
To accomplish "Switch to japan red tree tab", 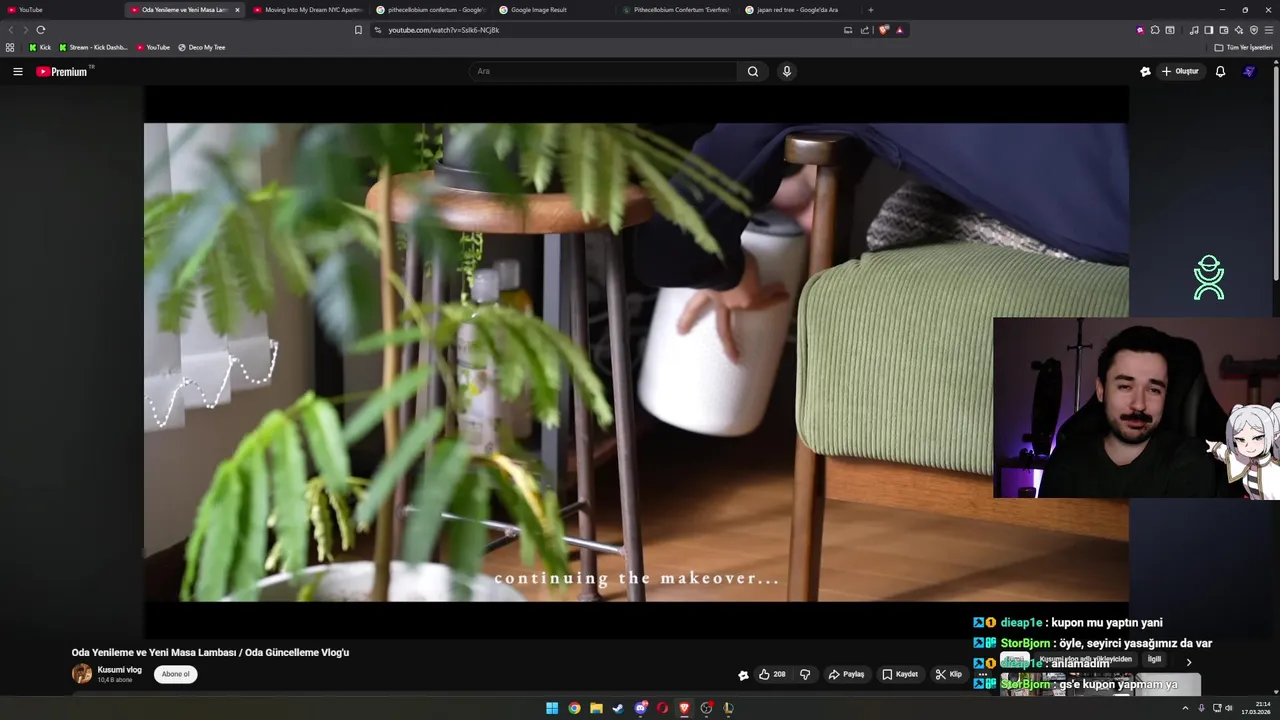I will pos(800,10).
